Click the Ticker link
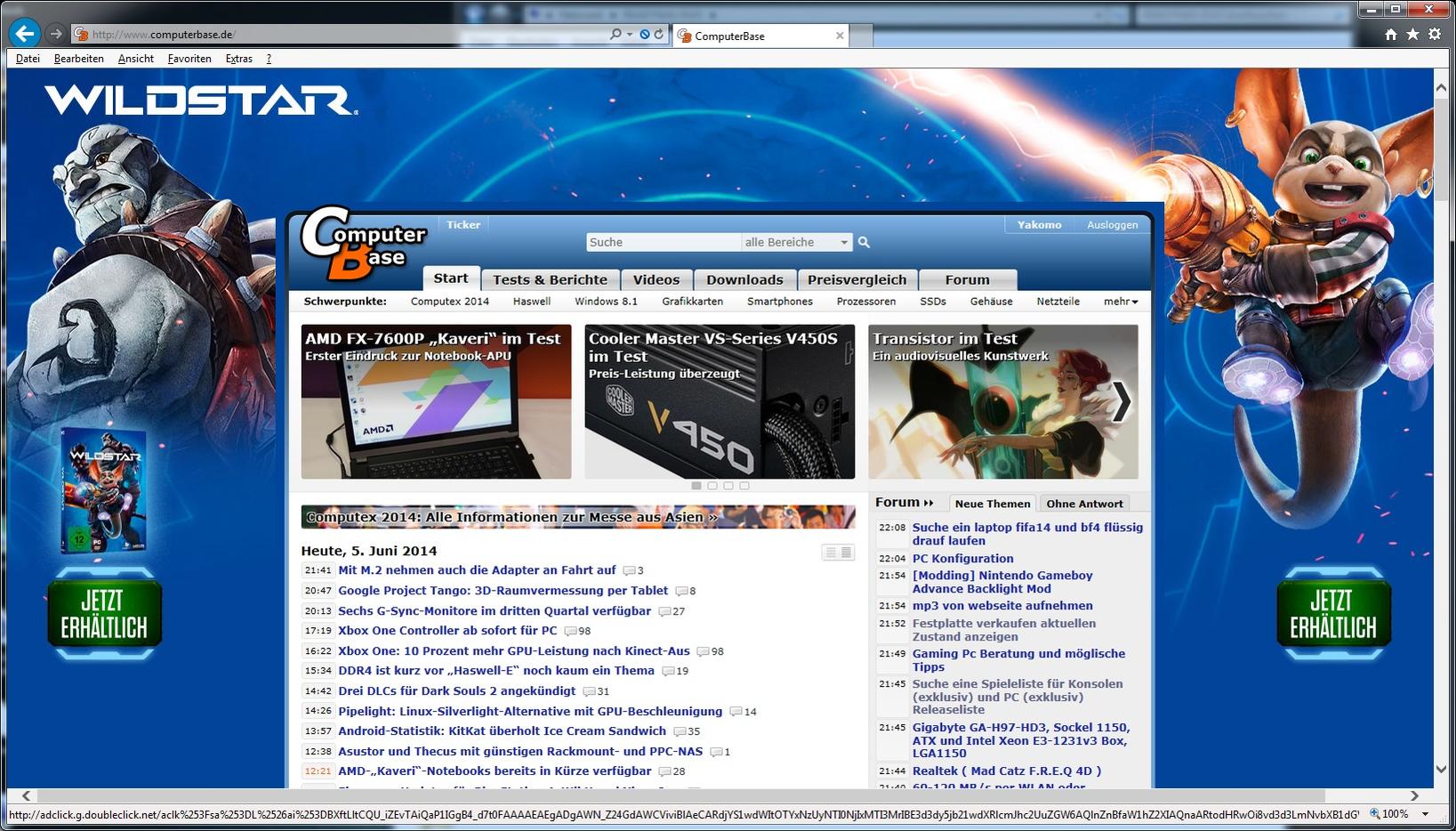The width and height of the screenshot is (1456, 831). pos(463,225)
